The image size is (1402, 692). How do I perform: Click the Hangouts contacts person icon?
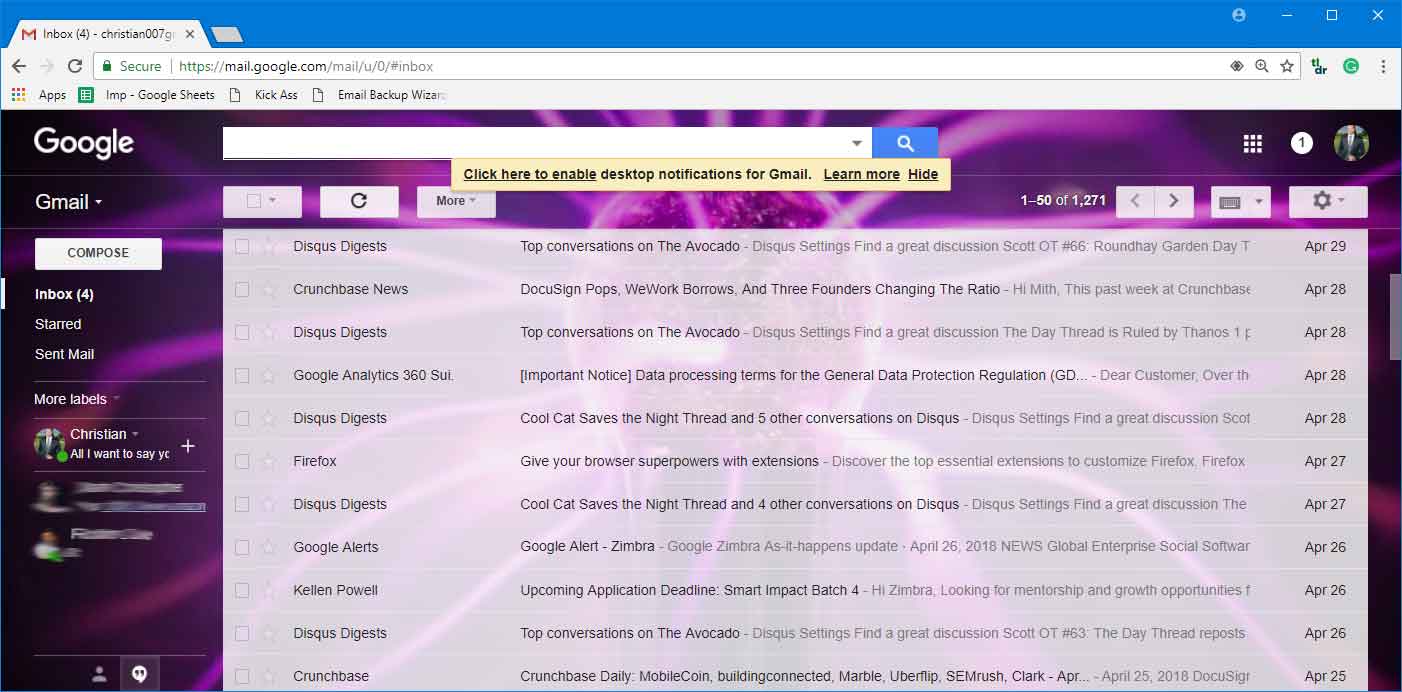(x=99, y=674)
